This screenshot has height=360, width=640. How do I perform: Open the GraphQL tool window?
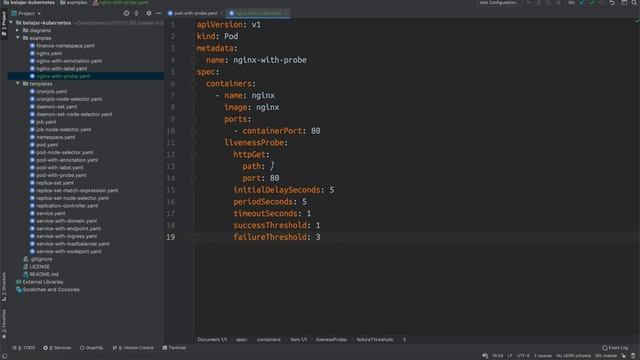tap(91, 348)
